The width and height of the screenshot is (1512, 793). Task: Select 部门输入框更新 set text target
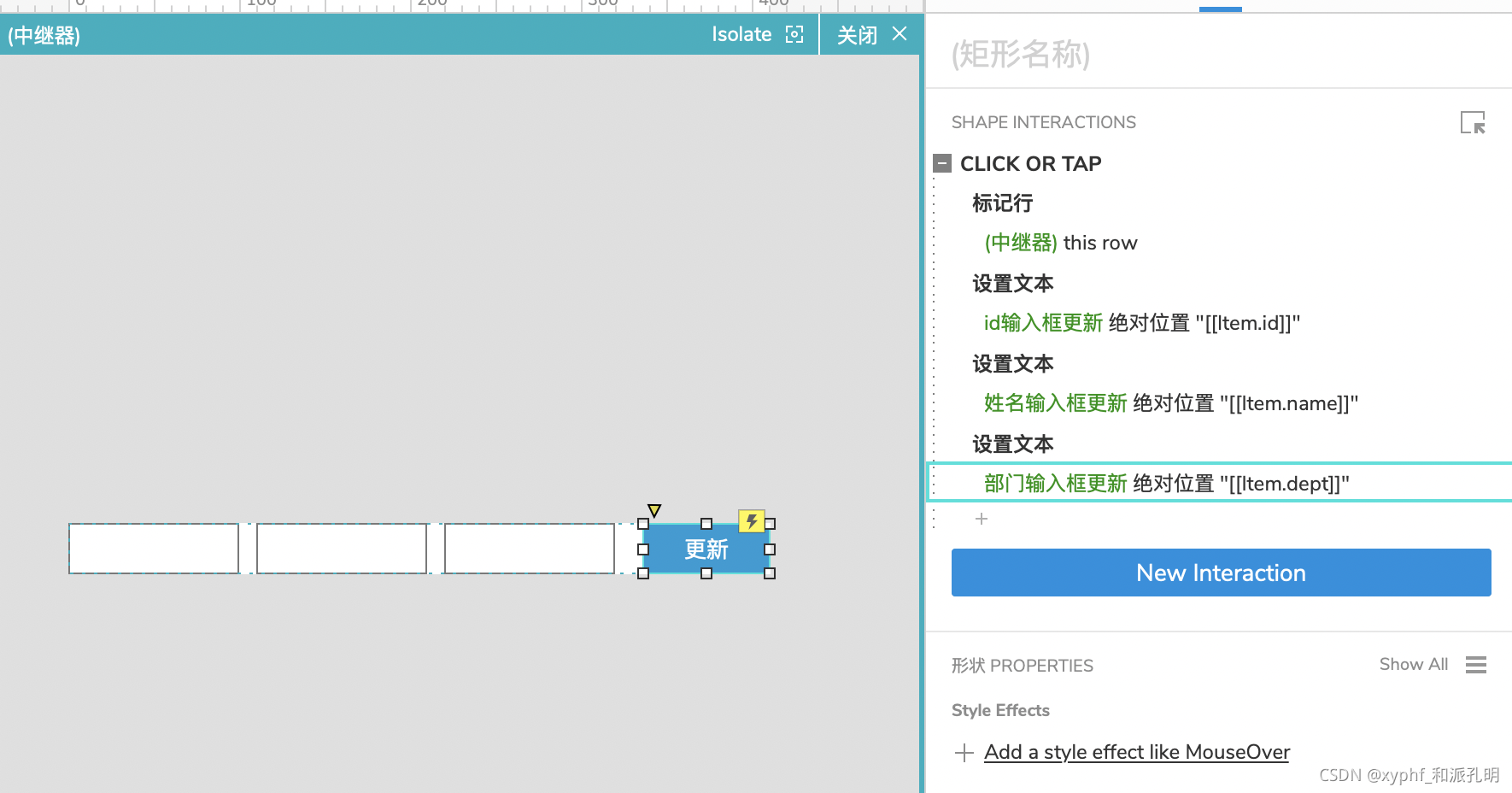tap(1167, 484)
